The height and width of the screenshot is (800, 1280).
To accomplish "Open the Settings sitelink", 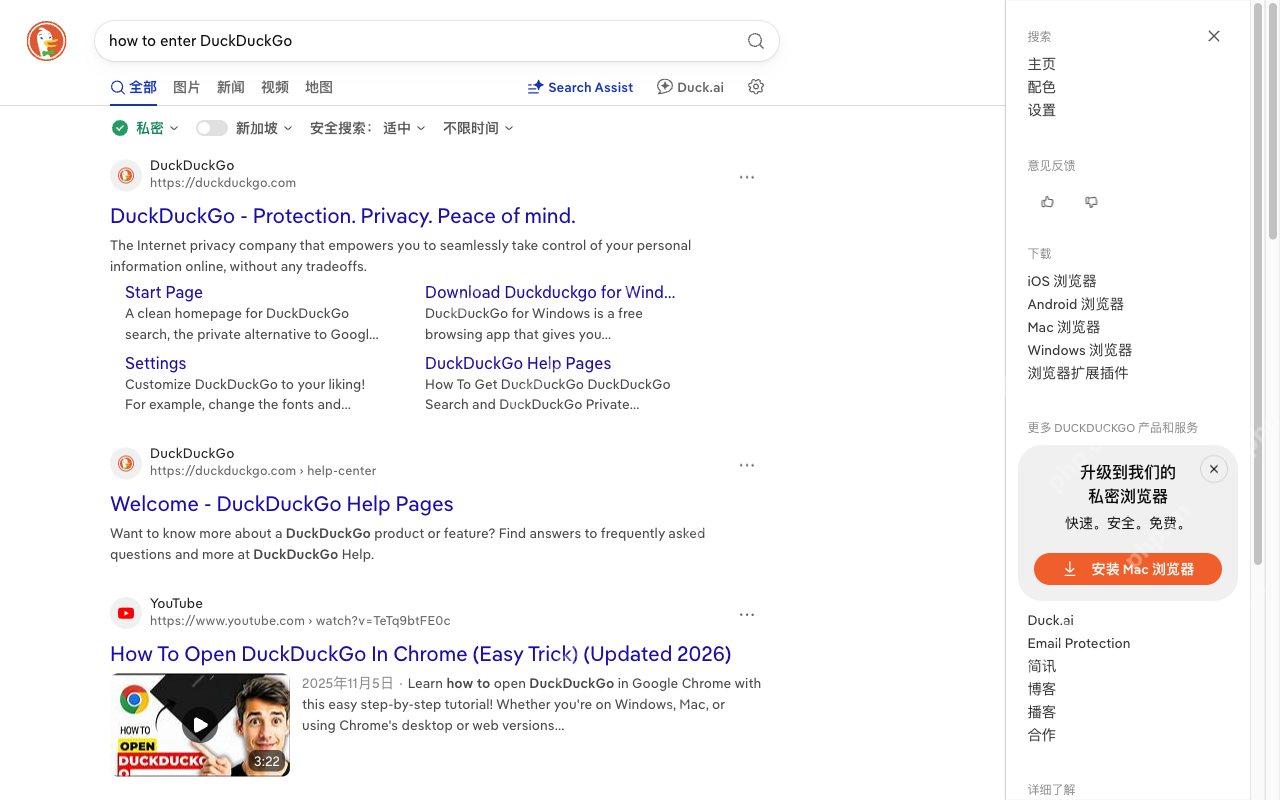I will 156,363.
